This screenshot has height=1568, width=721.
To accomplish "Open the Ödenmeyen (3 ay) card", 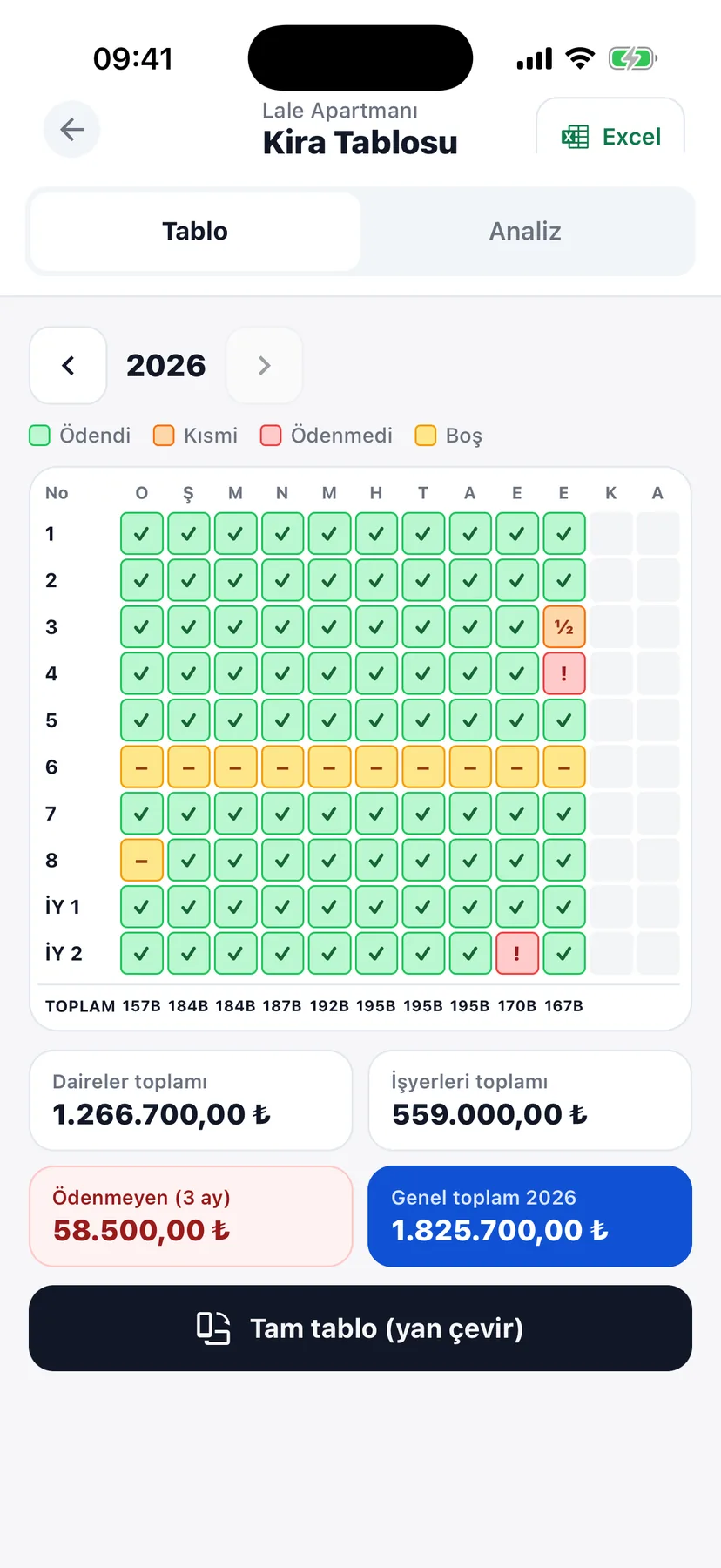I will pyautogui.click(x=191, y=1216).
